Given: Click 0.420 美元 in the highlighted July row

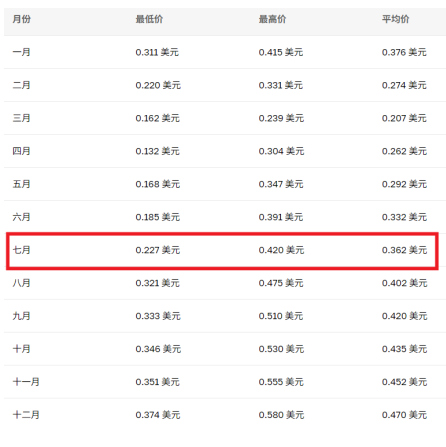Looking at the screenshot, I should [x=281, y=250].
